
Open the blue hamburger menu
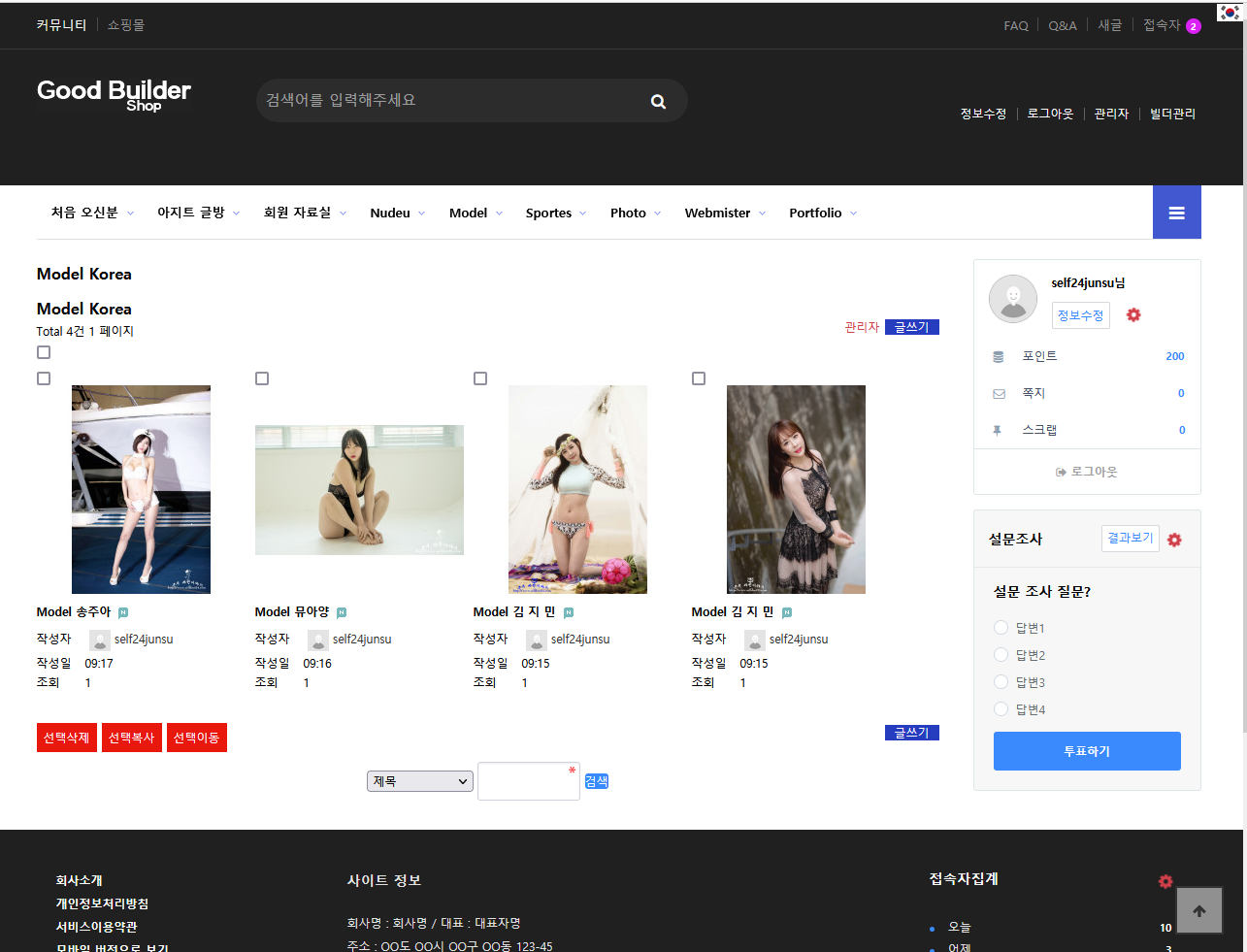(1176, 213)
